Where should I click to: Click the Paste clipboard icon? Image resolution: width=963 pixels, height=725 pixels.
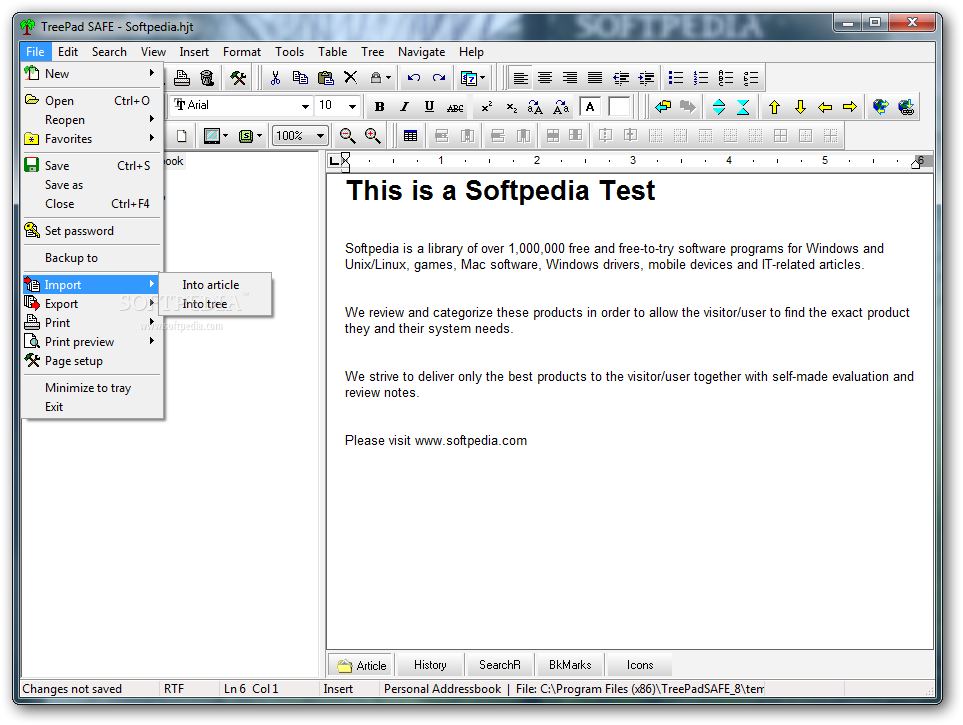click(x=326, y=78)
